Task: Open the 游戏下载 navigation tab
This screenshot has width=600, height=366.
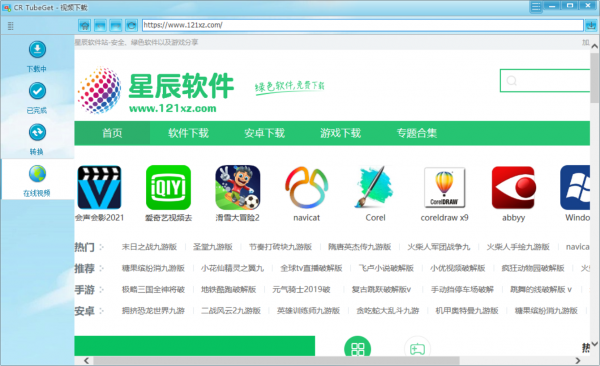Action: [341, 133]
